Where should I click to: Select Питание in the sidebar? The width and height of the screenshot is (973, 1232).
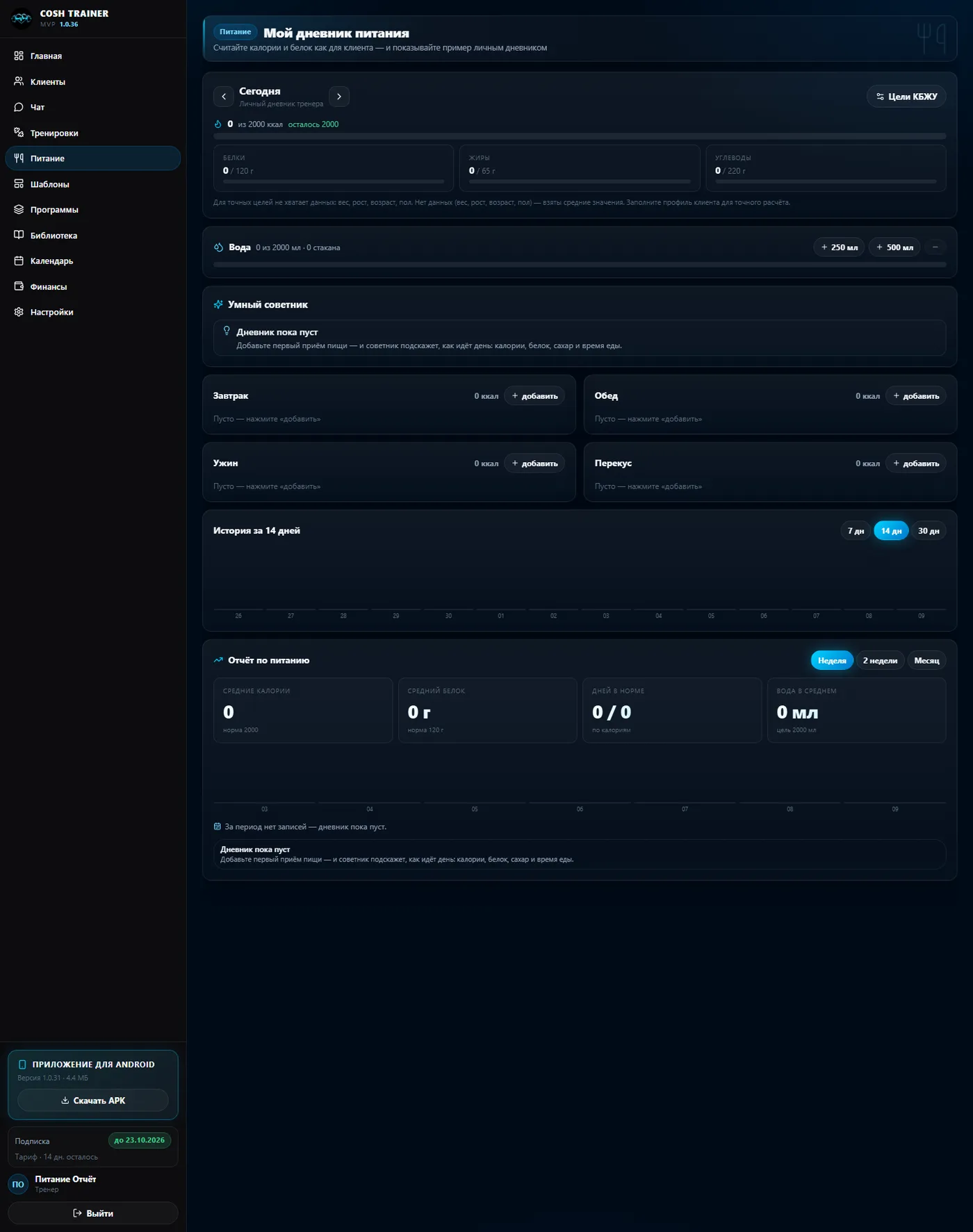tap(93, 158)
